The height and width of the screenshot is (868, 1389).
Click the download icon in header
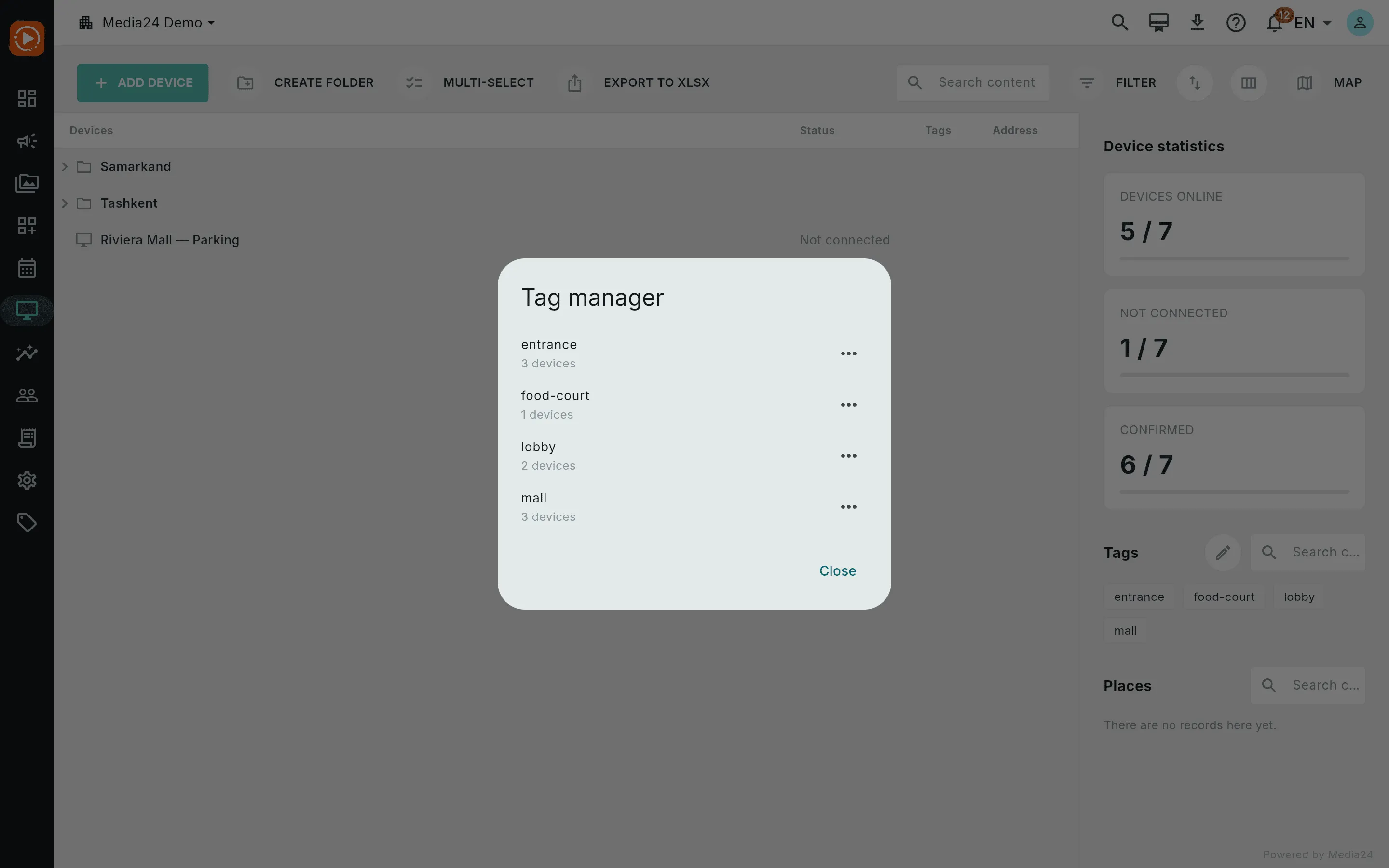[1198, 23]
